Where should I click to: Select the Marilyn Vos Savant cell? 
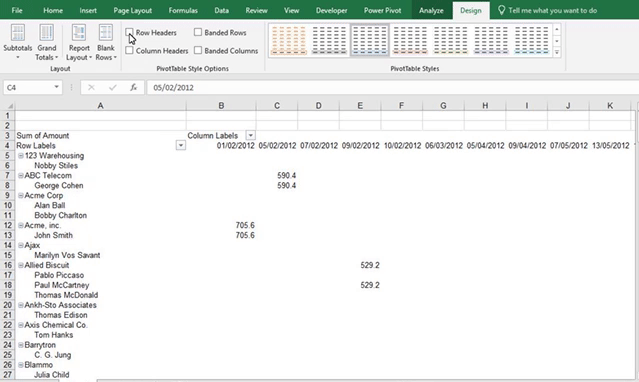click(67, 255)
